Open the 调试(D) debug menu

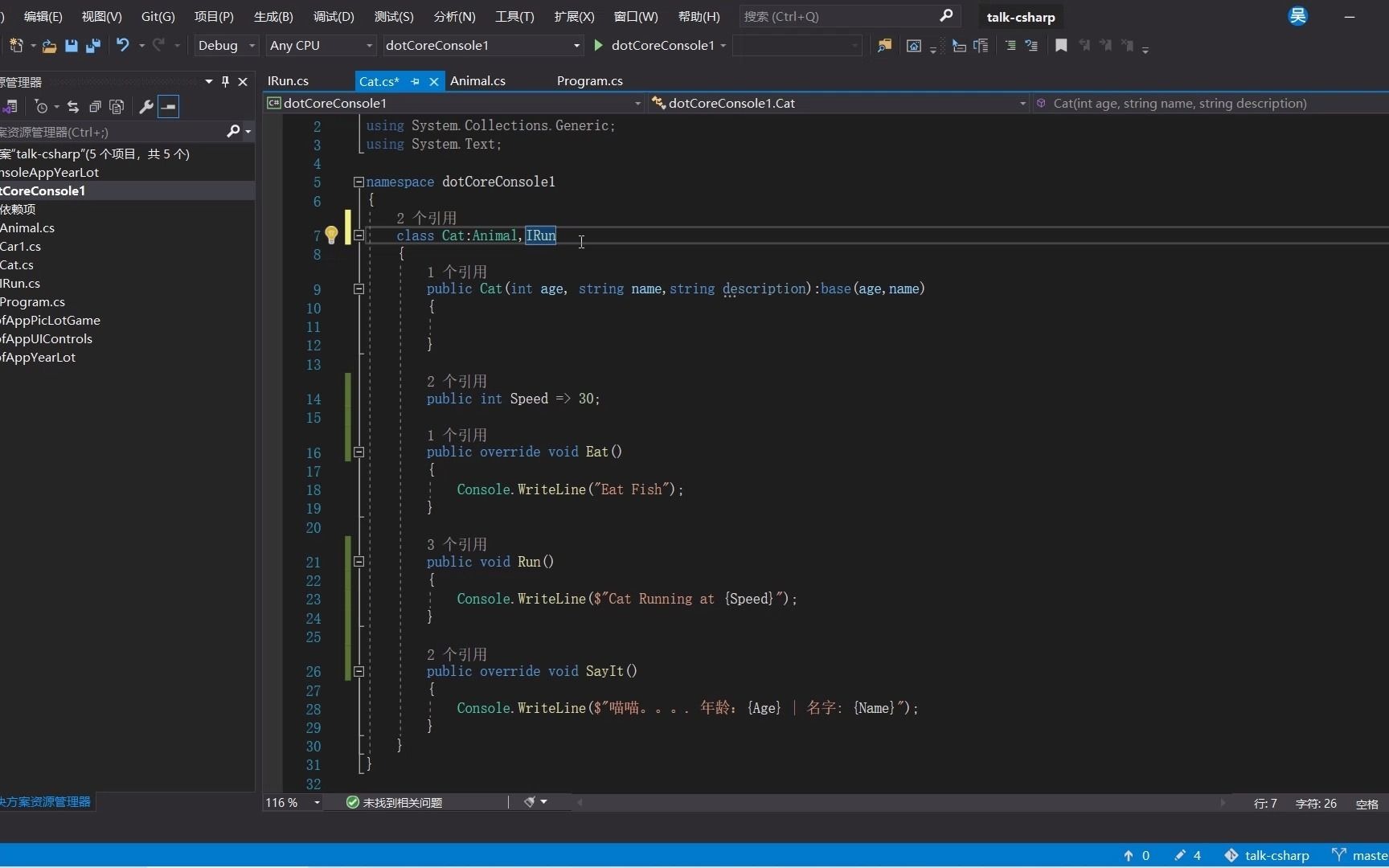(x=334, y=16)
